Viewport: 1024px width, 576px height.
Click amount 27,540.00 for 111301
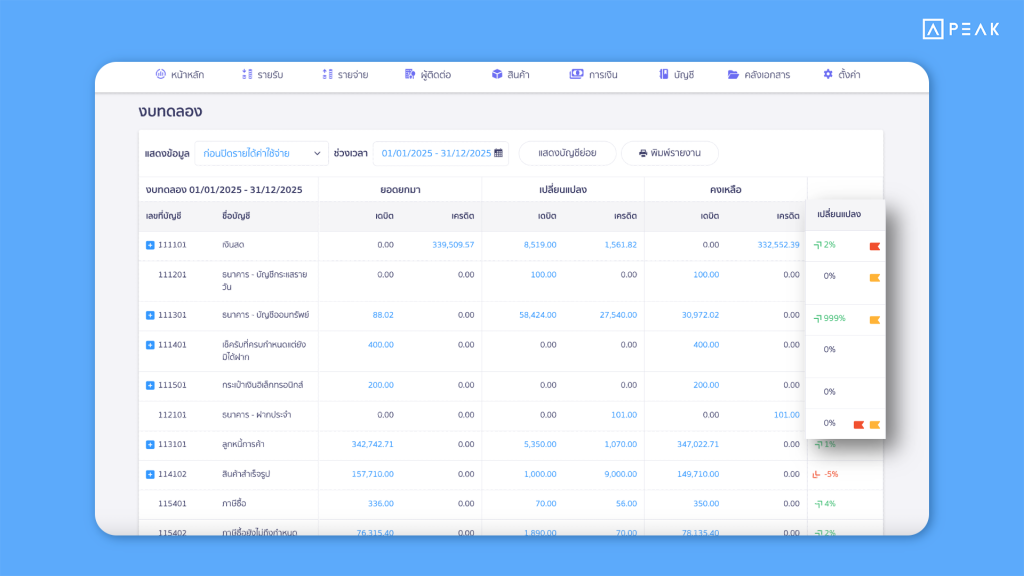pos(618,315)
